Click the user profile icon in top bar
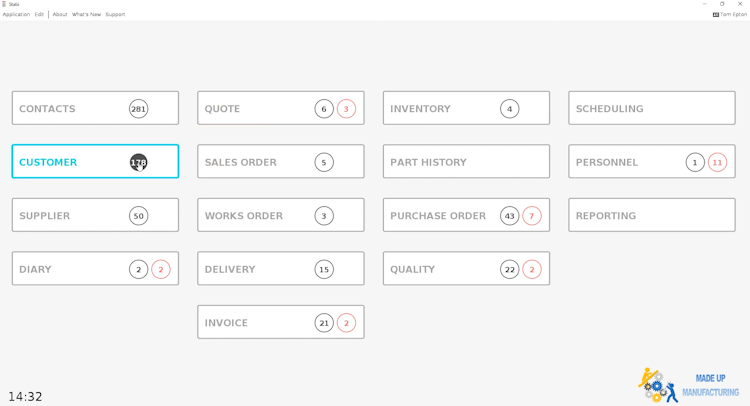 coord(716,15)
